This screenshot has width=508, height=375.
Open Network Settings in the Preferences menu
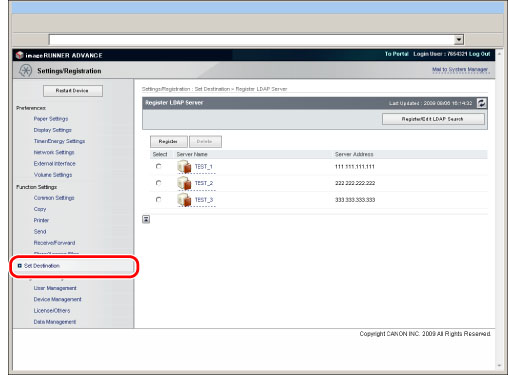click(54, 152)
